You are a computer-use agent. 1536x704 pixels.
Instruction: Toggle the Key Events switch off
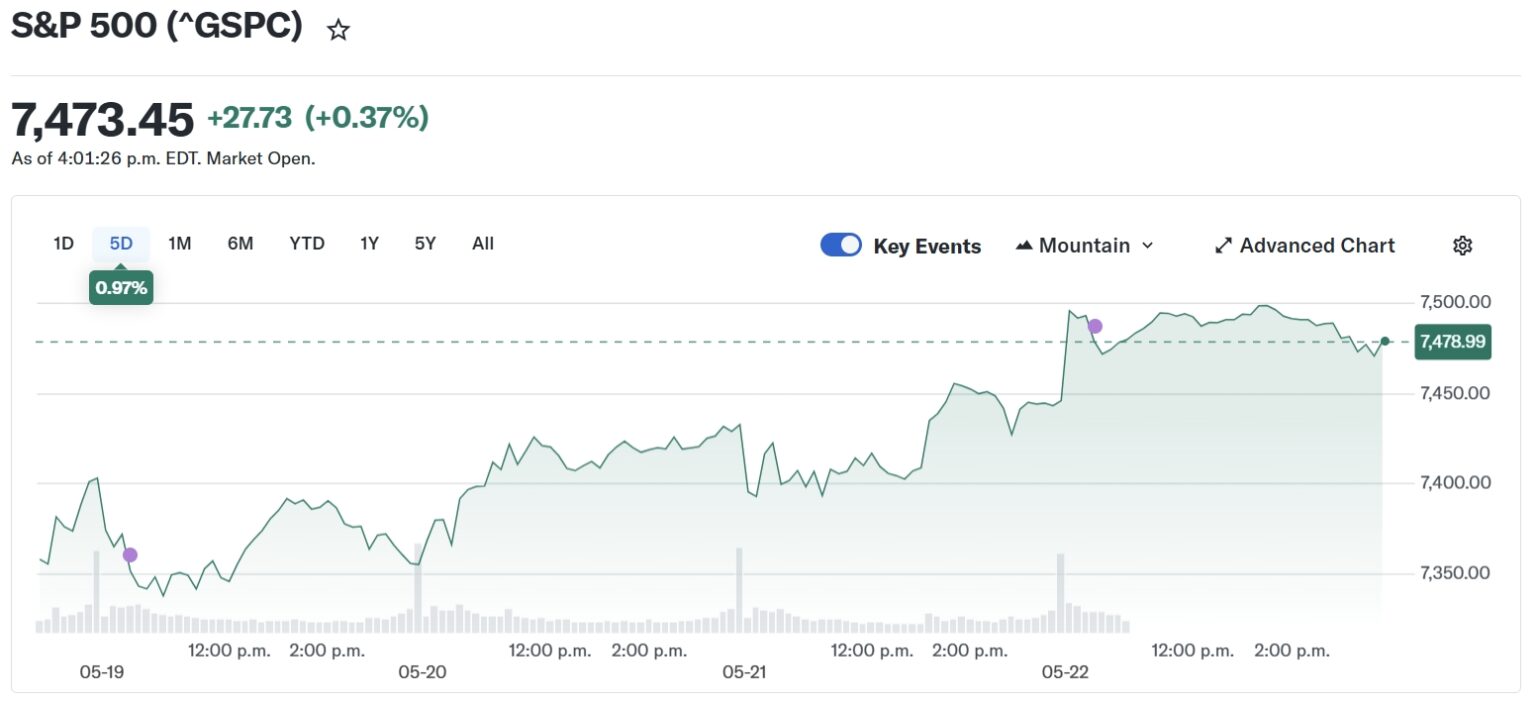pyautogui.click(x=841, y=245)
